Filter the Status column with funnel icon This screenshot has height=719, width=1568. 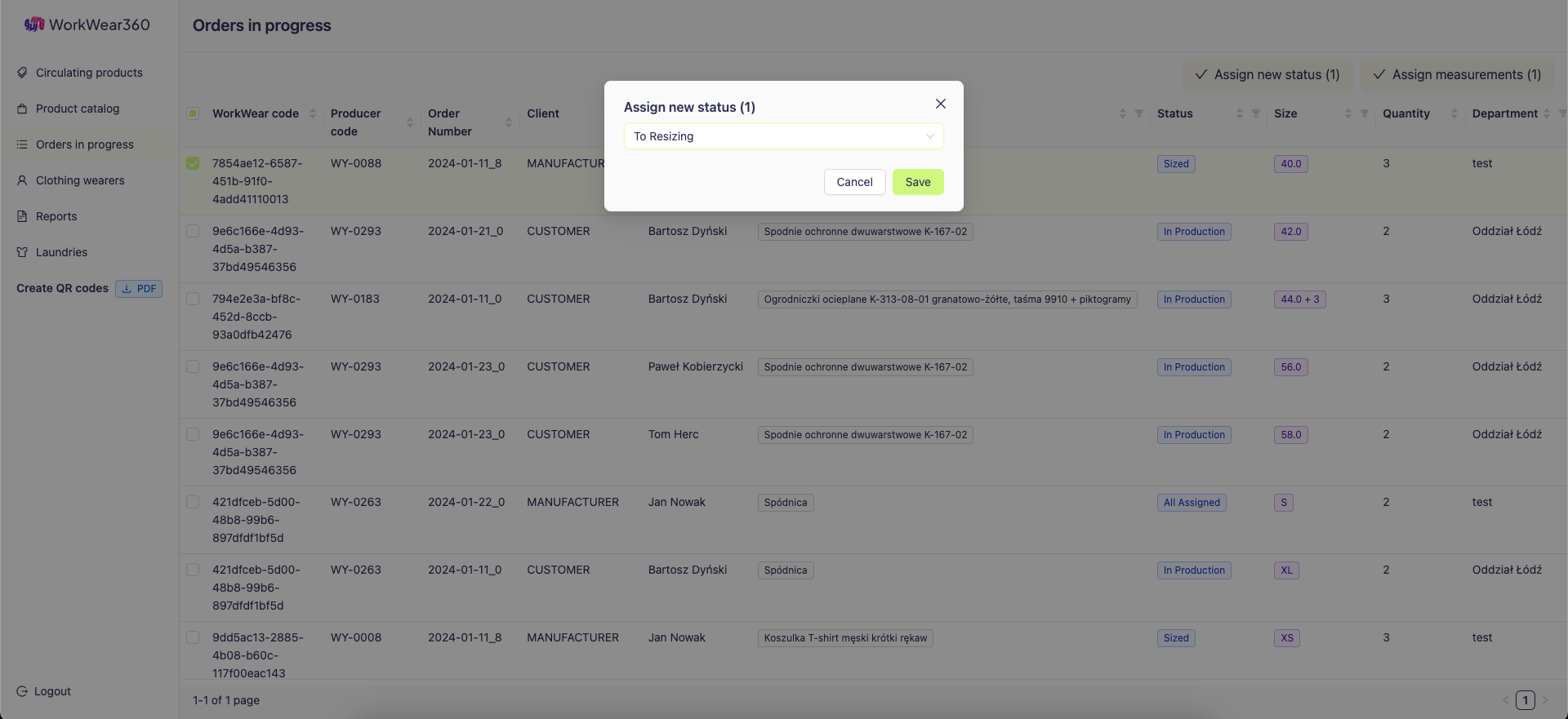coord(1256,113)
